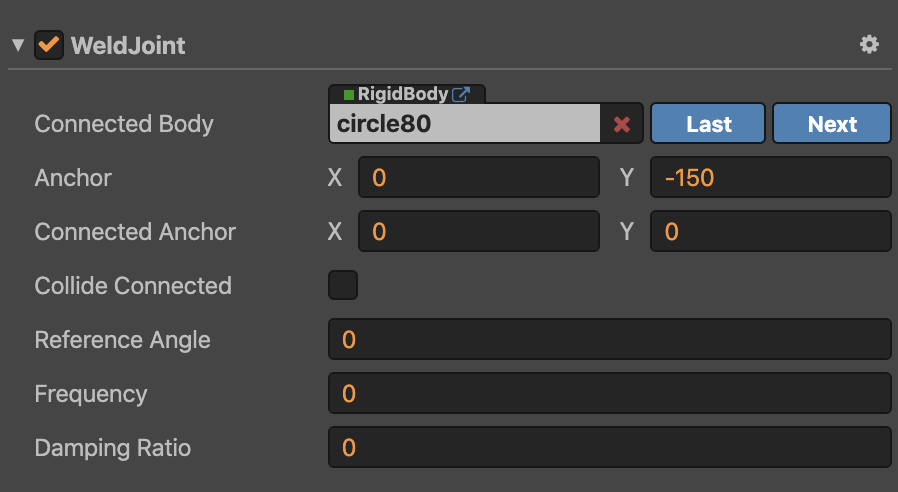
Task: Enable the Collide Connected checkbox
Action: 343,285
